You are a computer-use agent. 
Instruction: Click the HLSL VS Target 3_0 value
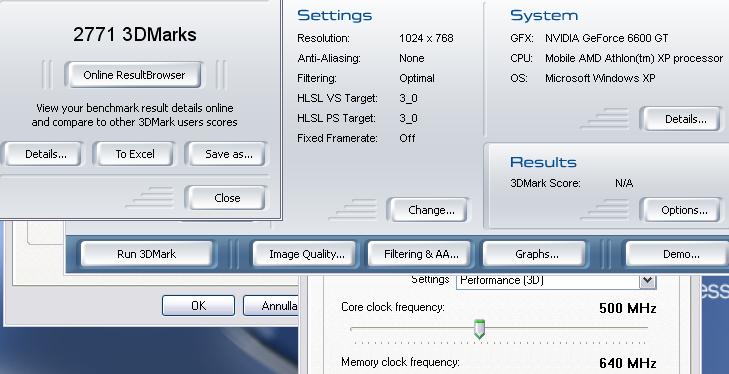[x=408, y=99]
